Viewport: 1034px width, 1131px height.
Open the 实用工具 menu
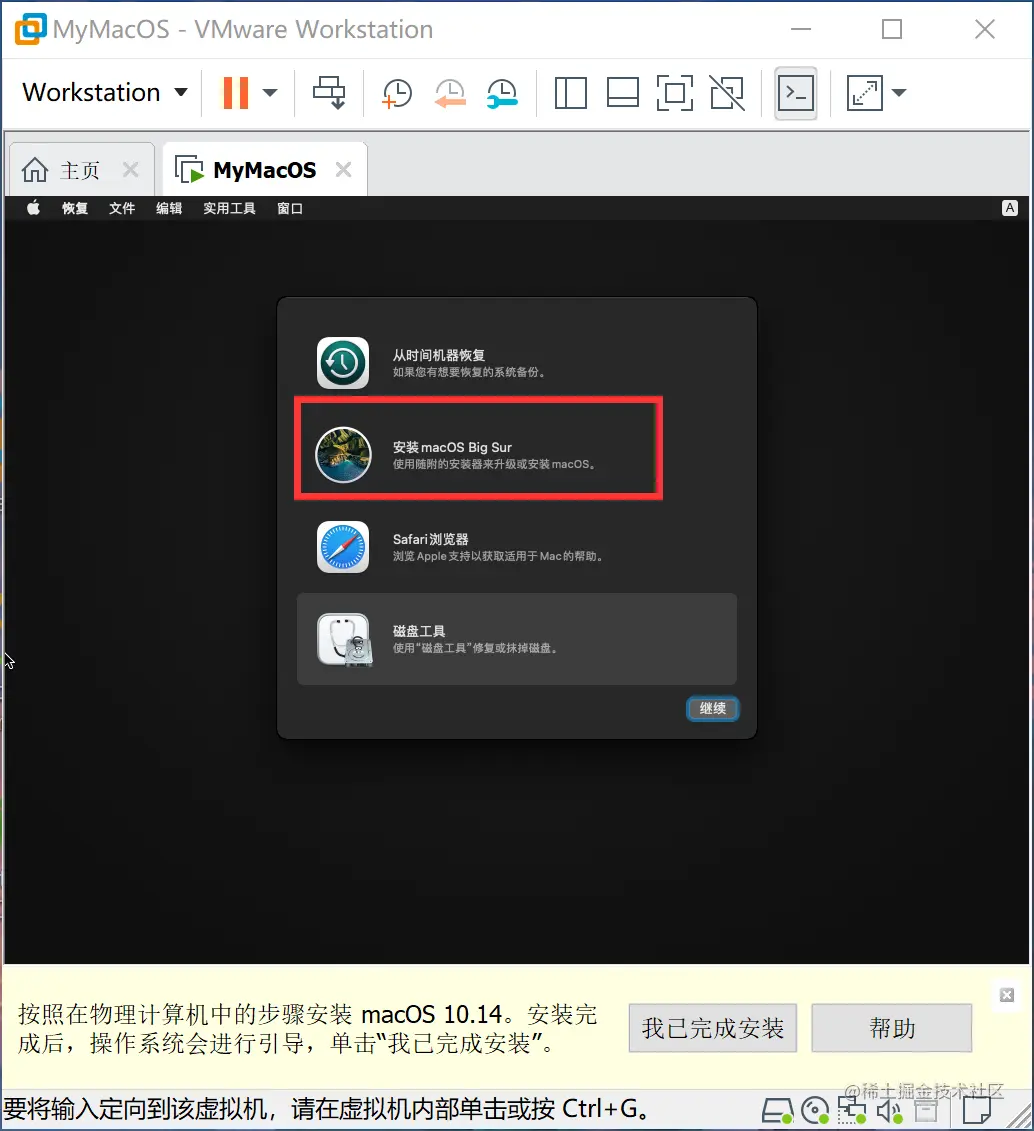point(229,208)
